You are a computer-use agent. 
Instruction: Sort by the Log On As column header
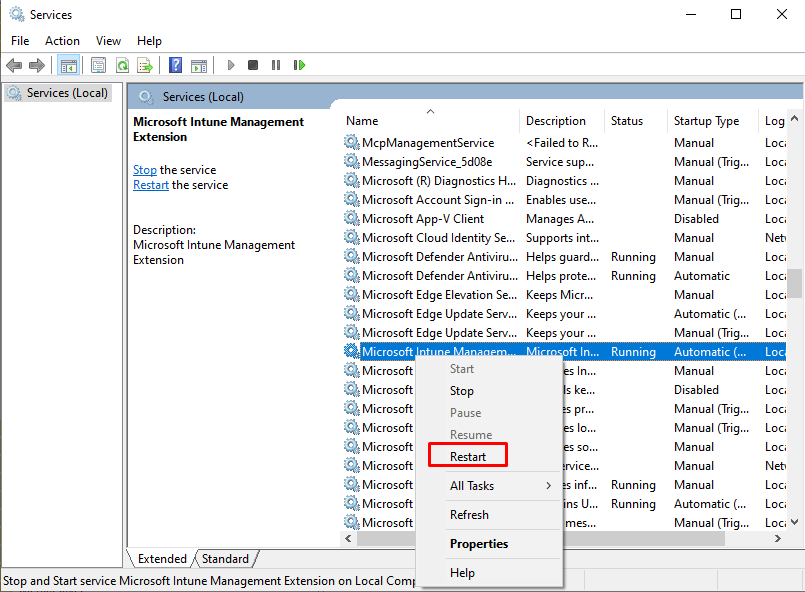point(773,121)
